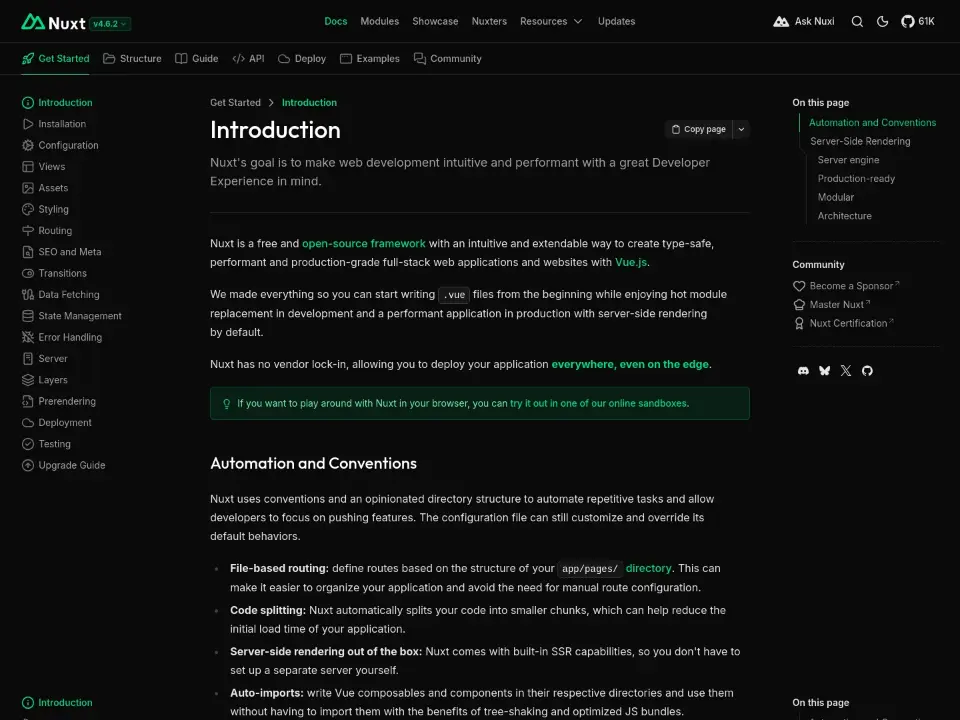
Task: Follow the everywhere, even on the edge link
Action: pyautogui.click(x=630, y=364)
